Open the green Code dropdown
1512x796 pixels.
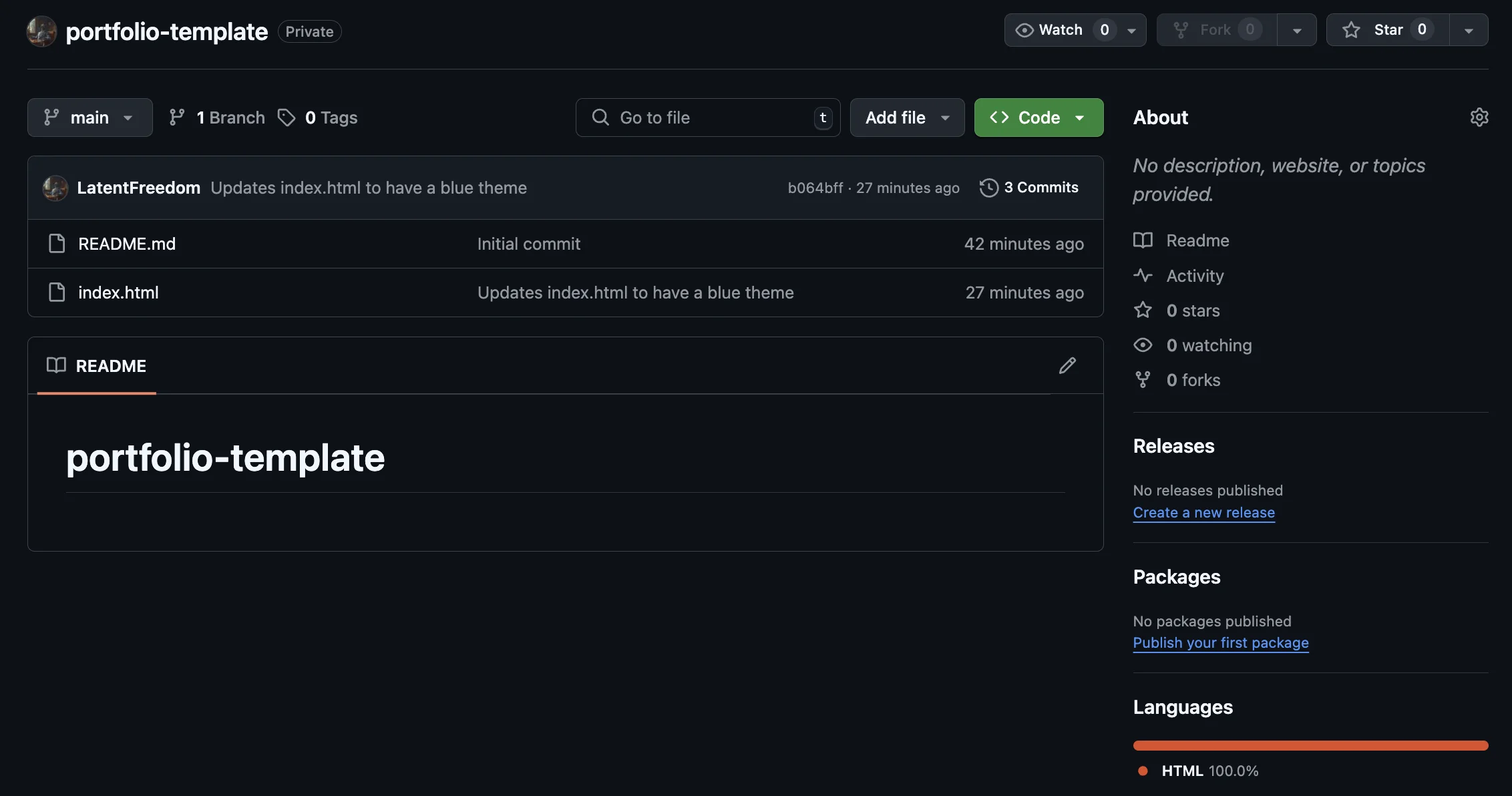click(x=1038, y=117)
